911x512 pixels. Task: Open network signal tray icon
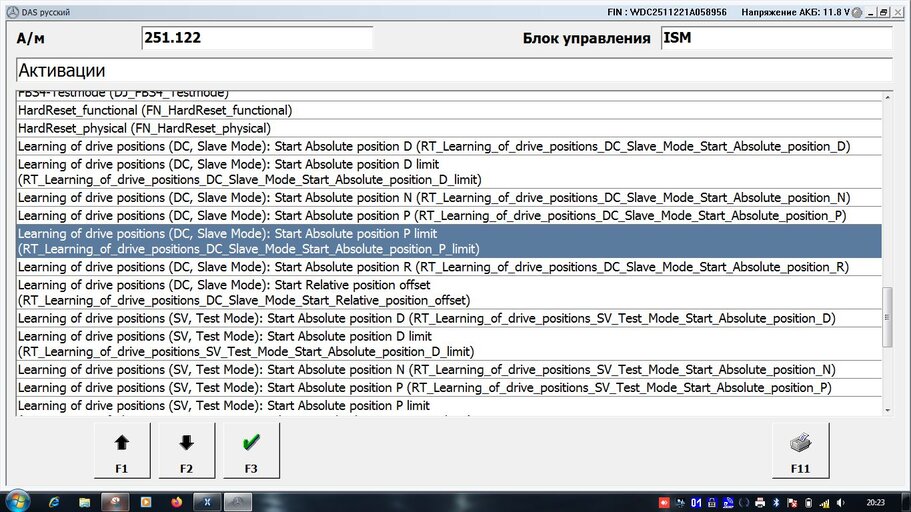(824, 503)
